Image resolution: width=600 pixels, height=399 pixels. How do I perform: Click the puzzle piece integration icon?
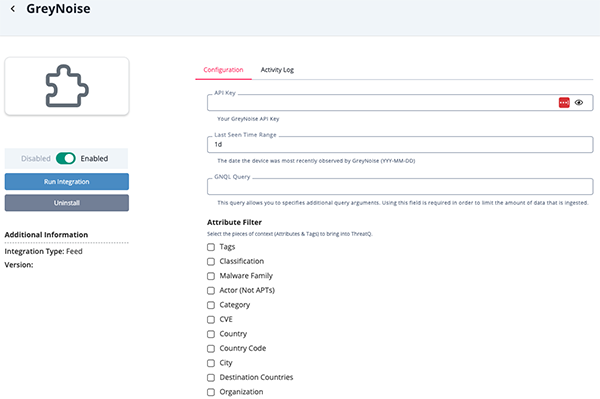67,86
